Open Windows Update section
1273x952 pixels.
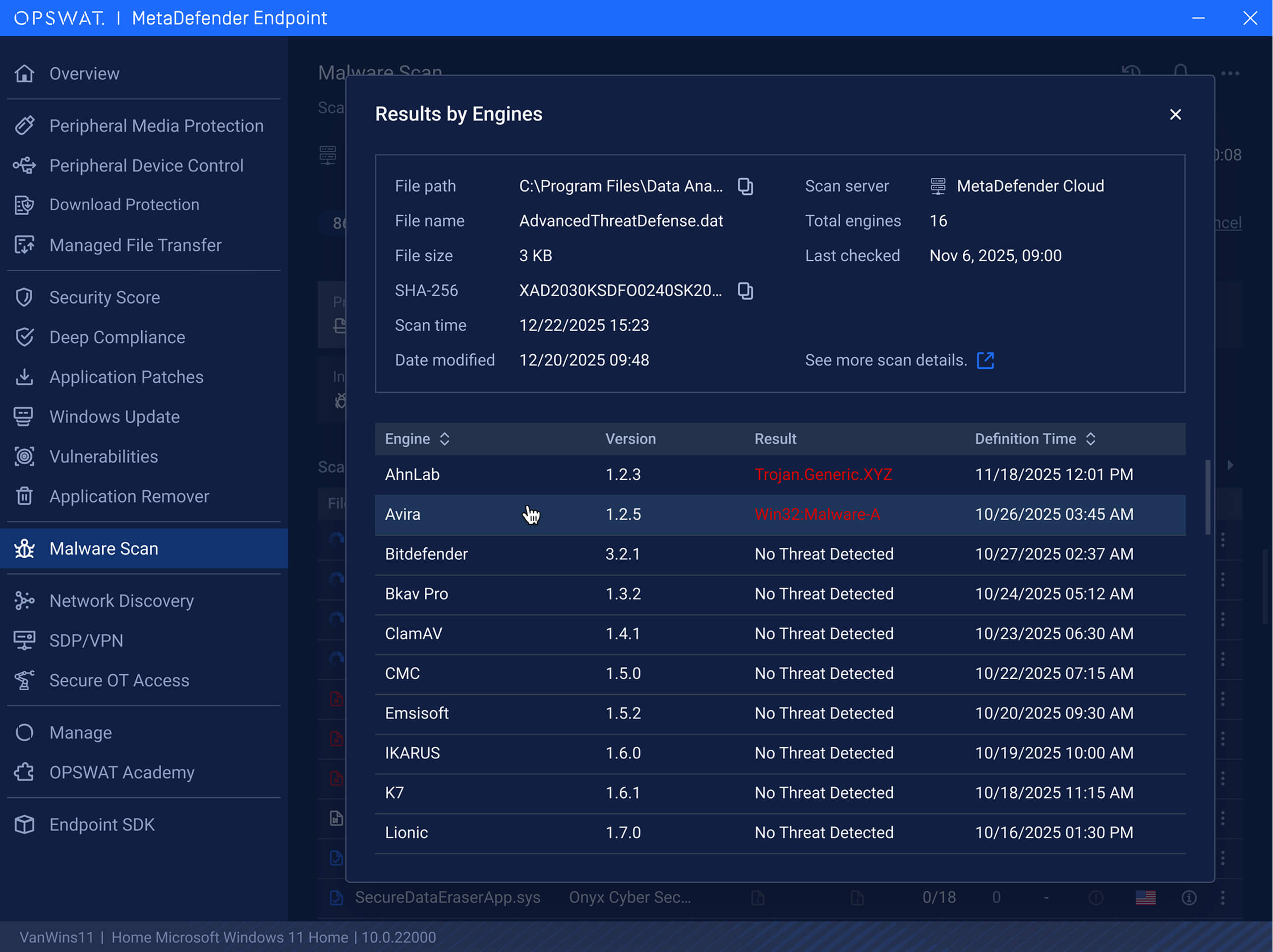point(115,416)
